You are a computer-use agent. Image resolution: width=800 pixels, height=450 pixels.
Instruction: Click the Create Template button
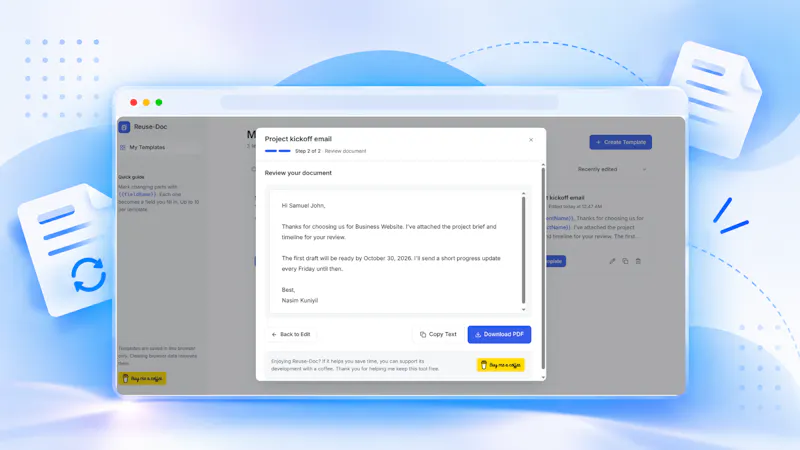620,142
